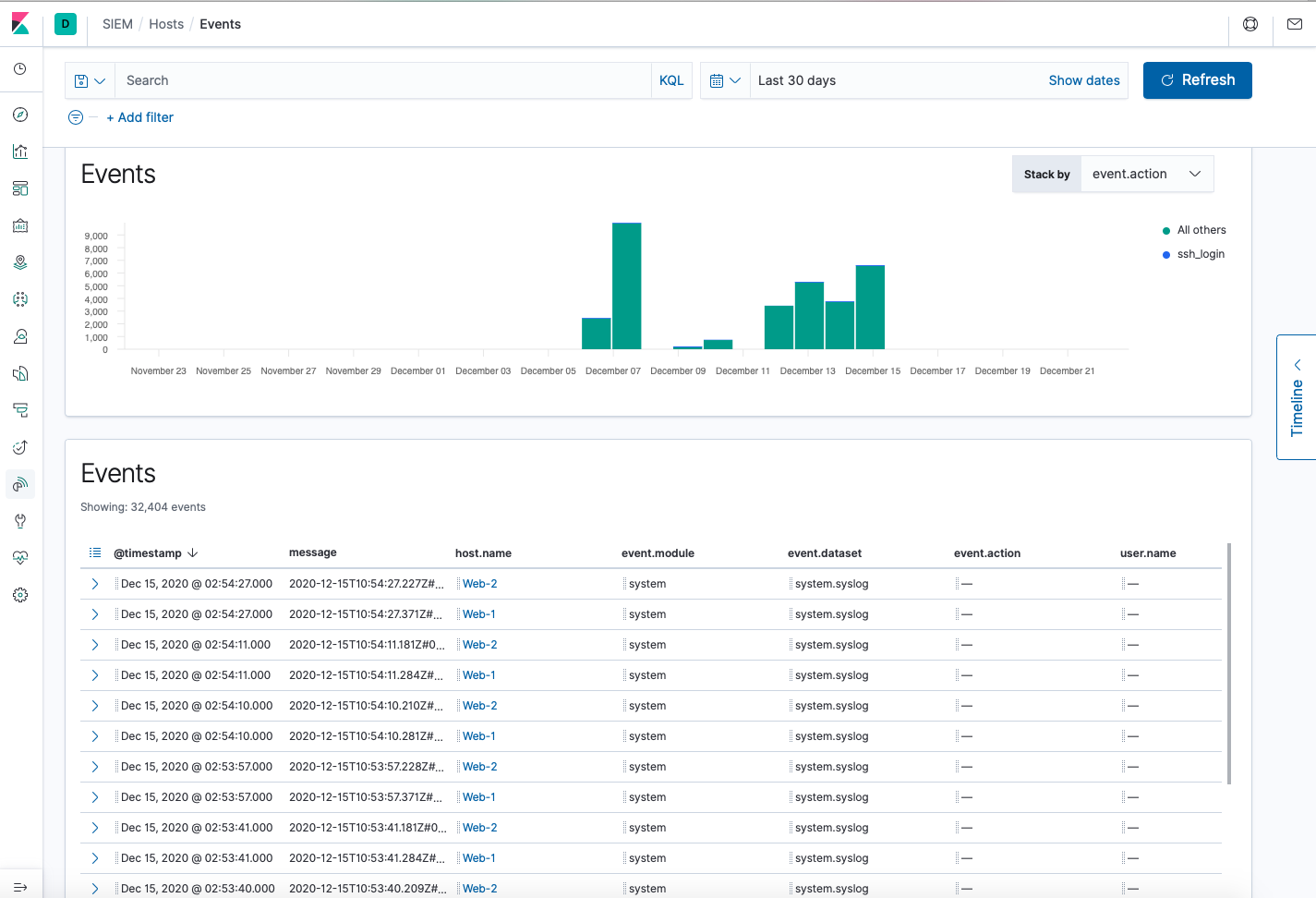Click Show dates link
The height and width of the screenshot is (898, 1316).
1084,80
